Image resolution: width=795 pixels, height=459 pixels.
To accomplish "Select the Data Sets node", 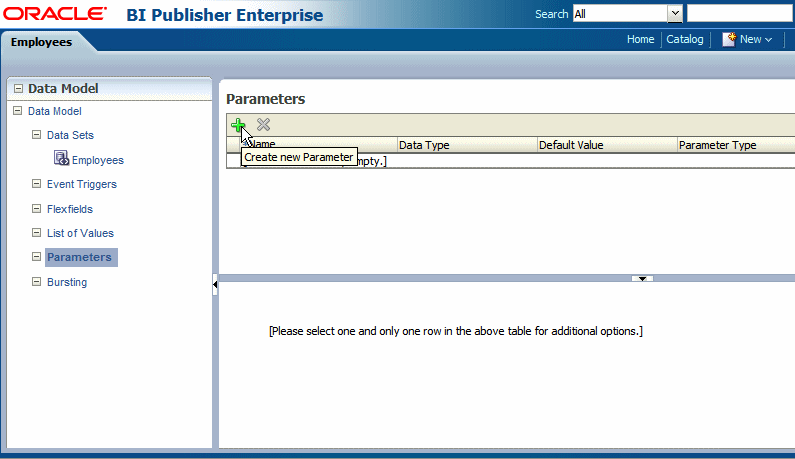I will point(70,135).
